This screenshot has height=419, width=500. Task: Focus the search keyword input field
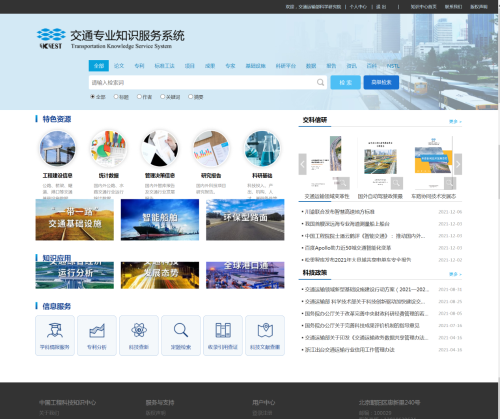[x=203, y=82]
